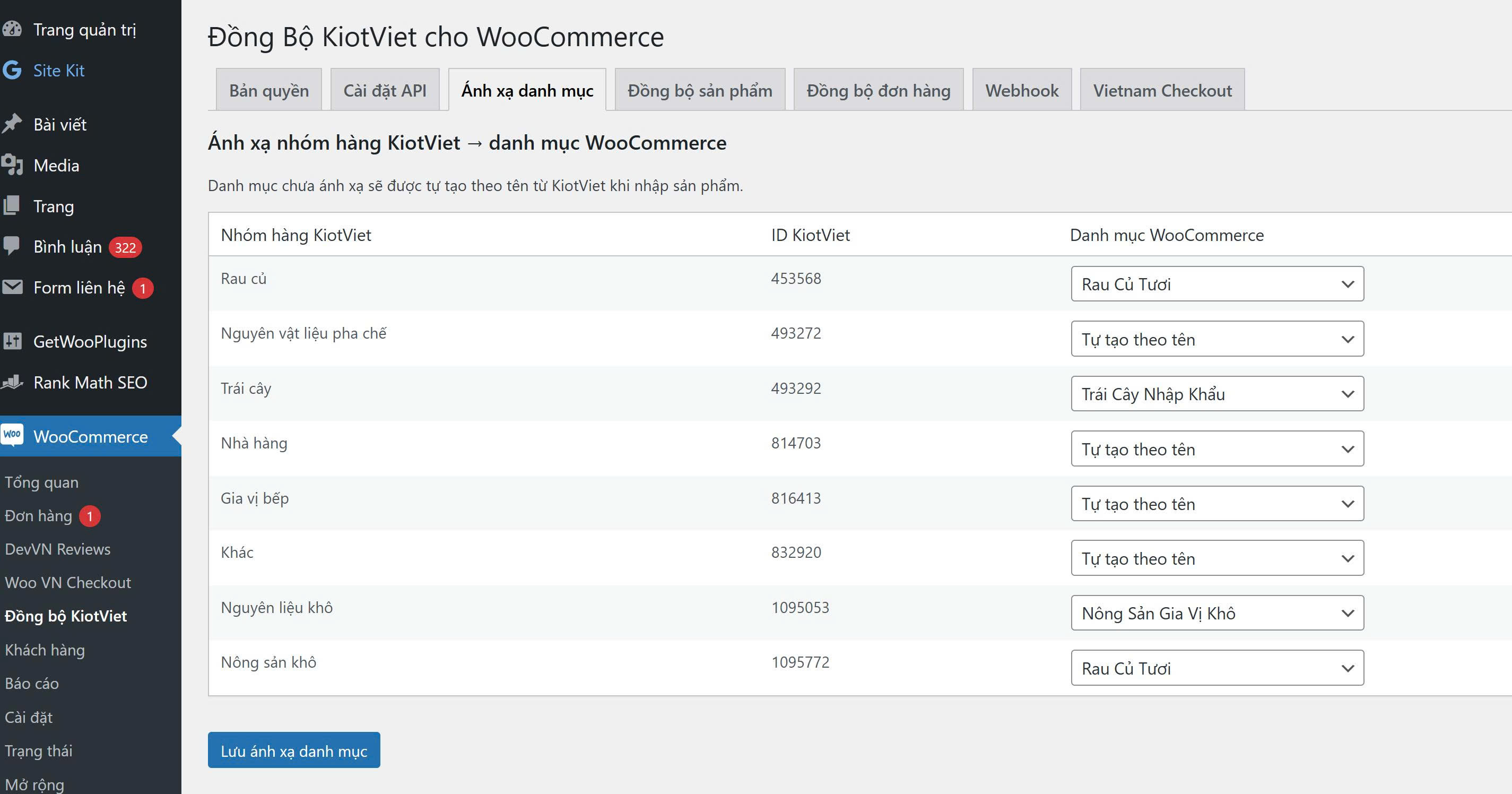Click the ID value 453568
1512x794 pixels.
pyautogui.click(x=796, y=278)
